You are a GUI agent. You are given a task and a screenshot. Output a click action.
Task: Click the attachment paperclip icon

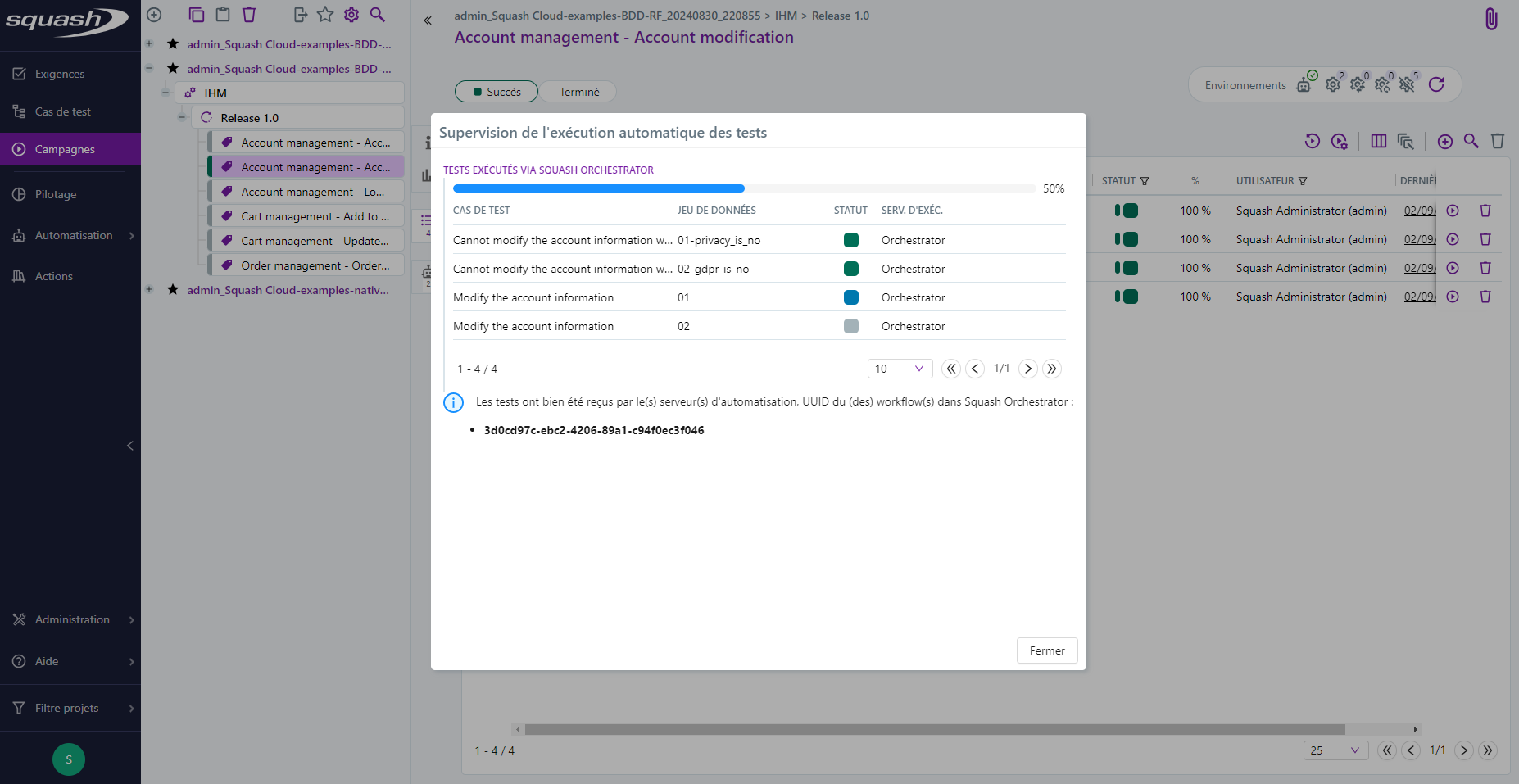pos(1490,19)
